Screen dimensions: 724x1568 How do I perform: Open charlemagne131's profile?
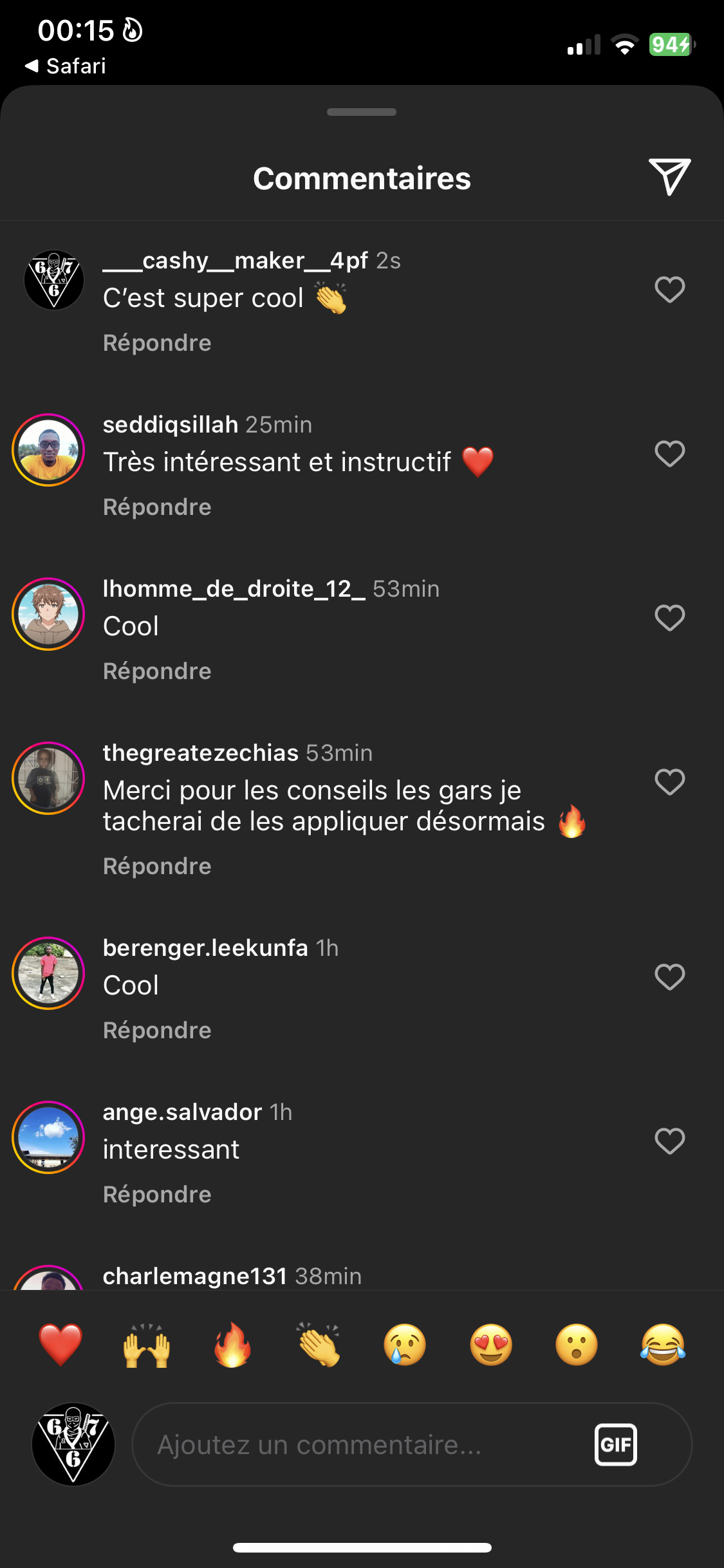tap(195, 1276)
